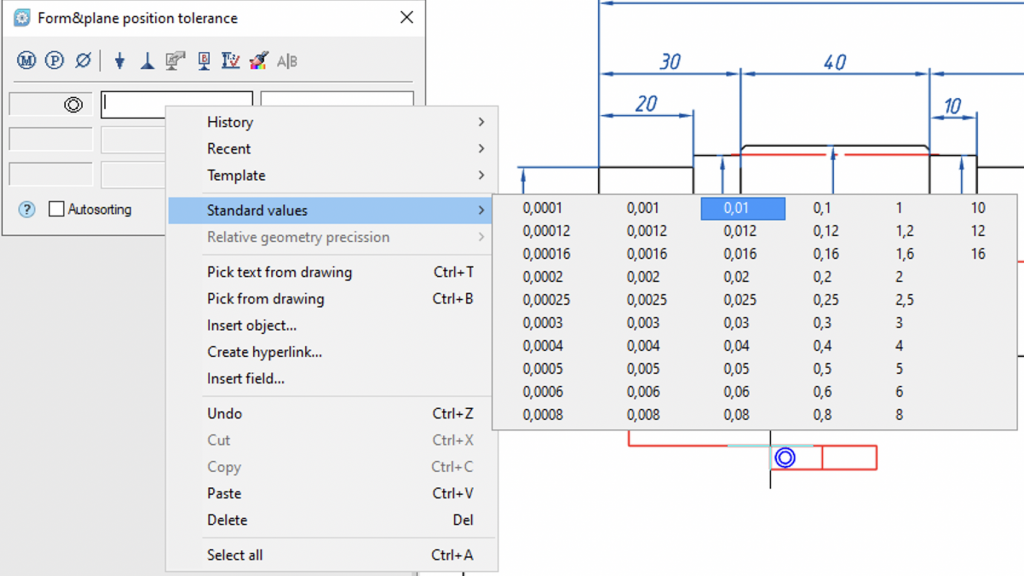Click the projected tolerance zone (P) icon
Image resolution: width=1024 pixels, height=576 pixels.
pos(54,61)
